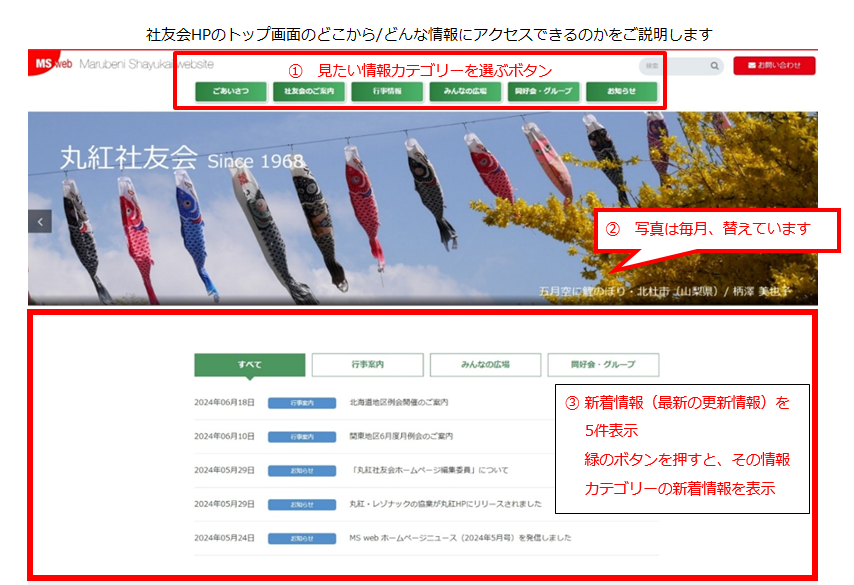This screenshot has height=585, width=854.
Task: Open MS web ホームページニュース（2024年5月号） article
Action: click(460, 538)
